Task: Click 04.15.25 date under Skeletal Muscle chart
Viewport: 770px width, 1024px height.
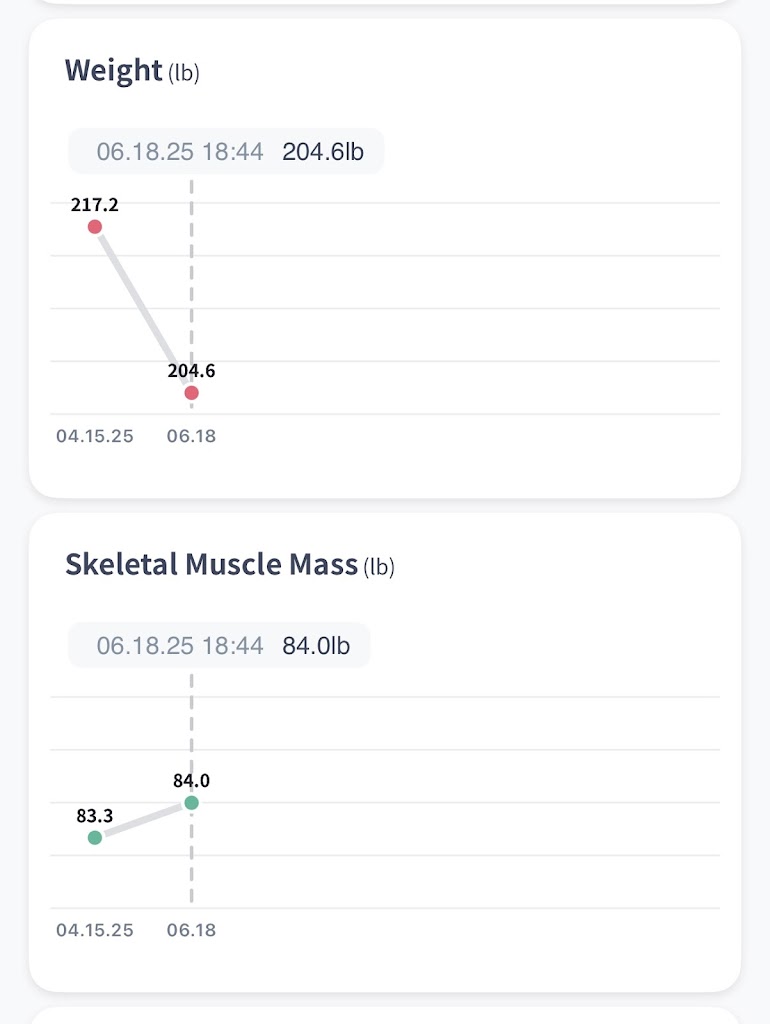Action: tap(95, 931)
